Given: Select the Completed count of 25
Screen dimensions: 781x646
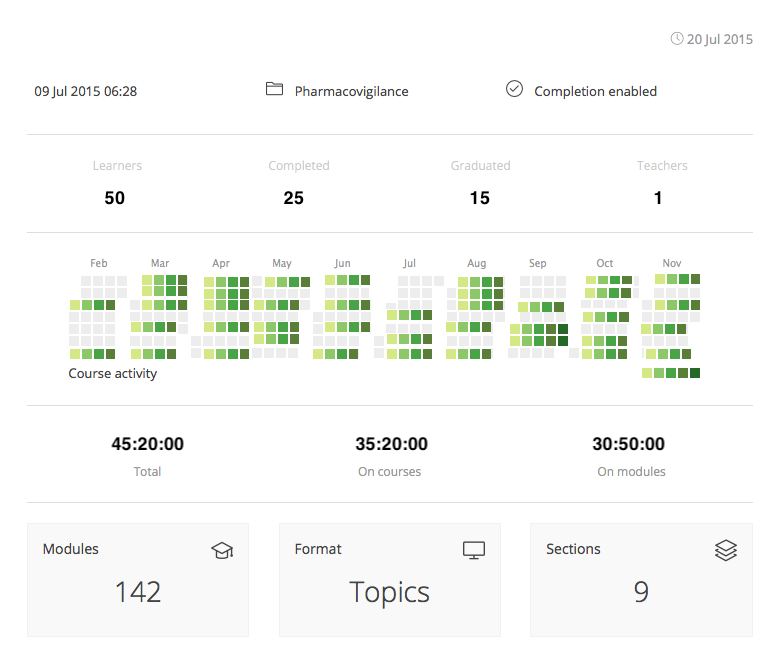Looking at the screenshot, I should pyautogui.click(x=294, y=198).
